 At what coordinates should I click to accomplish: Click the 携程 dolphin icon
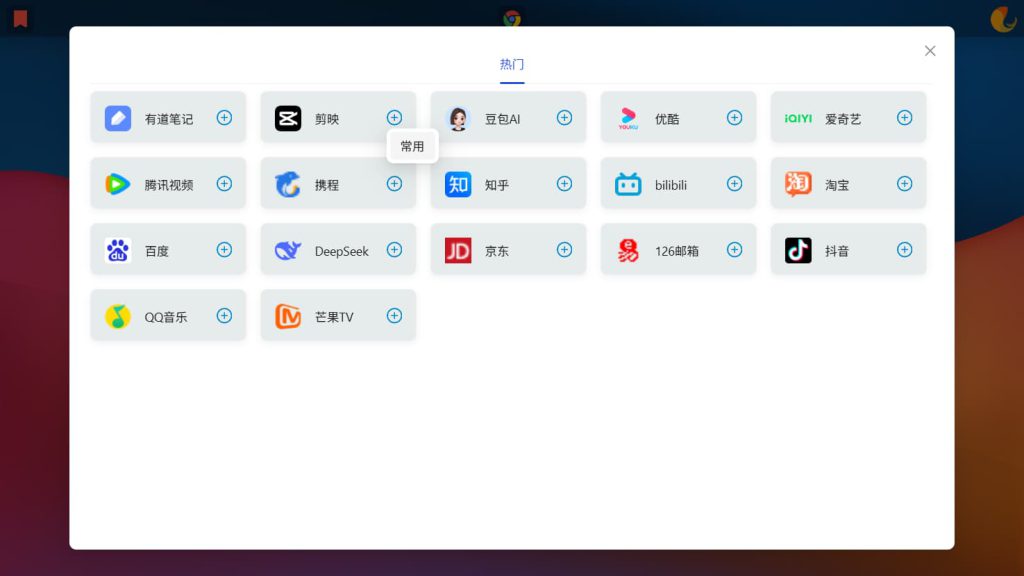tap(288, 183)
